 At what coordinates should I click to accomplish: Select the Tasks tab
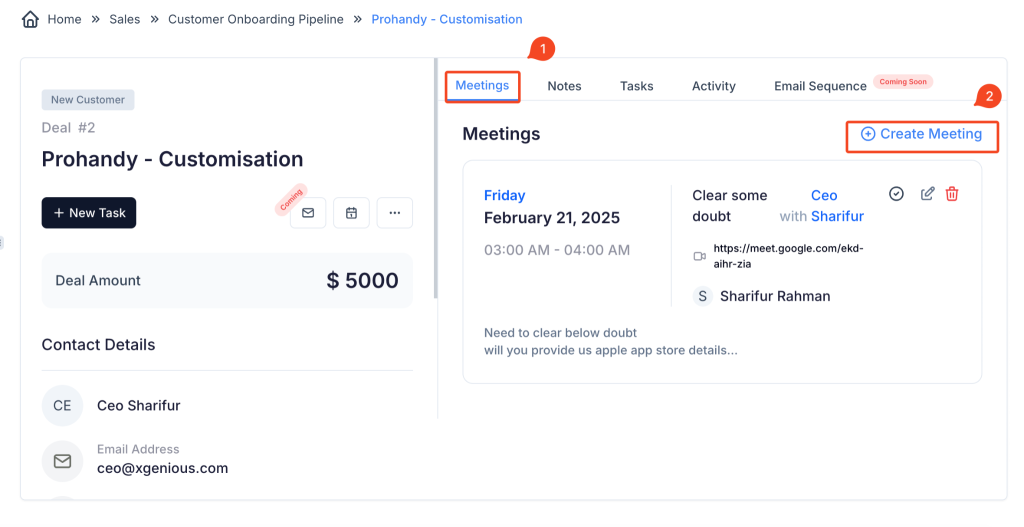(x=636, y=86)
